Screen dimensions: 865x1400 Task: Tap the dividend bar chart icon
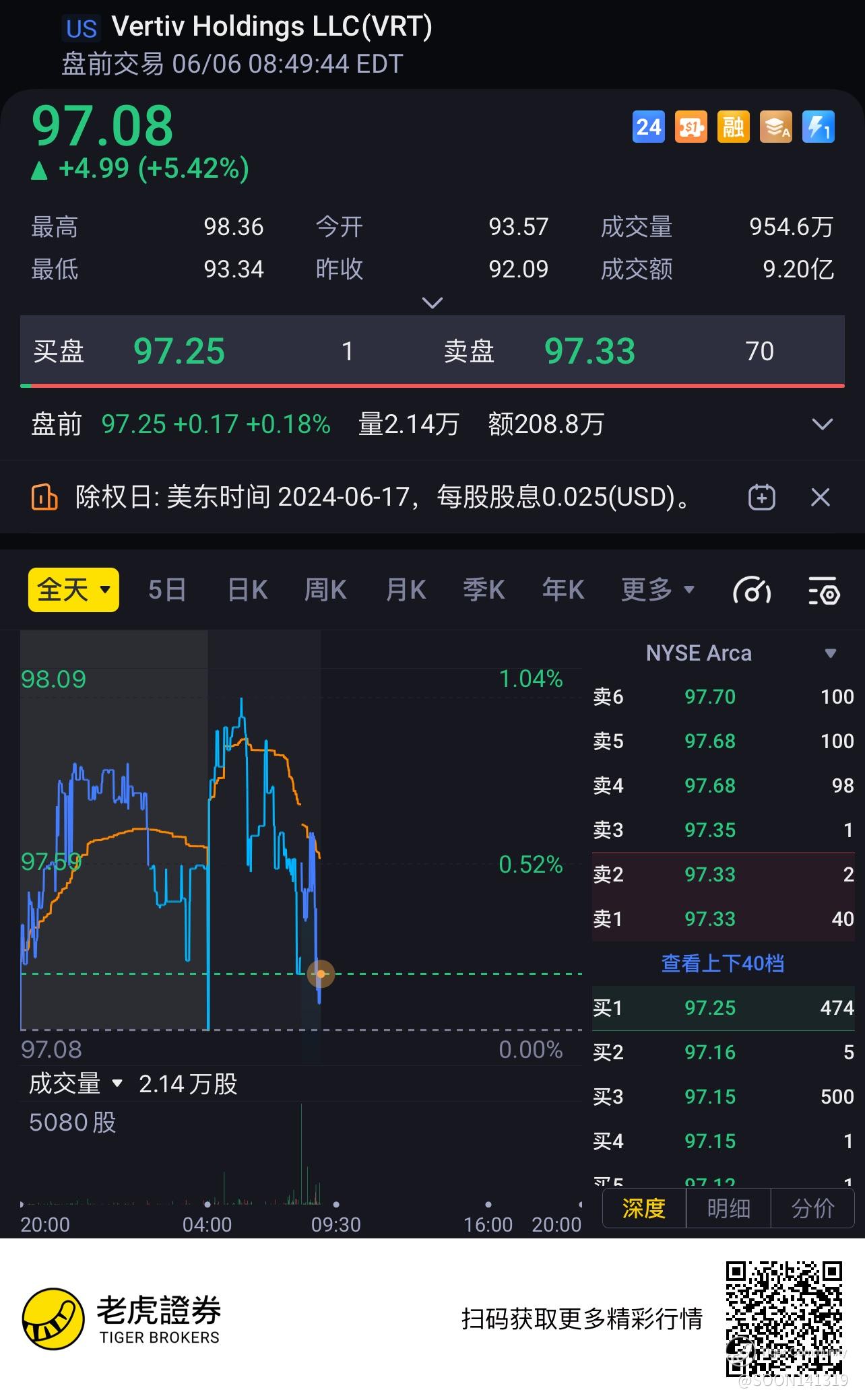pos(44,498)
